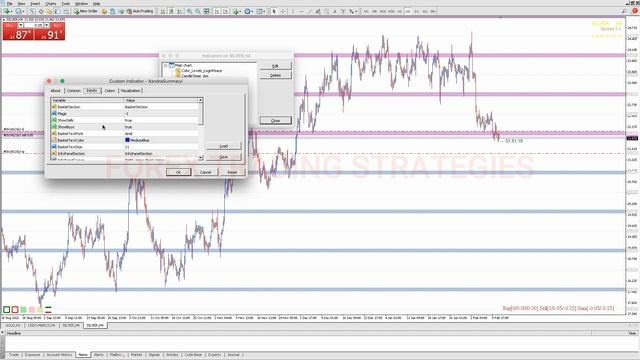The height and width of the screenshot is (360, 640).
Task: Select the BasketTextSize row
Action: [125, 147]
